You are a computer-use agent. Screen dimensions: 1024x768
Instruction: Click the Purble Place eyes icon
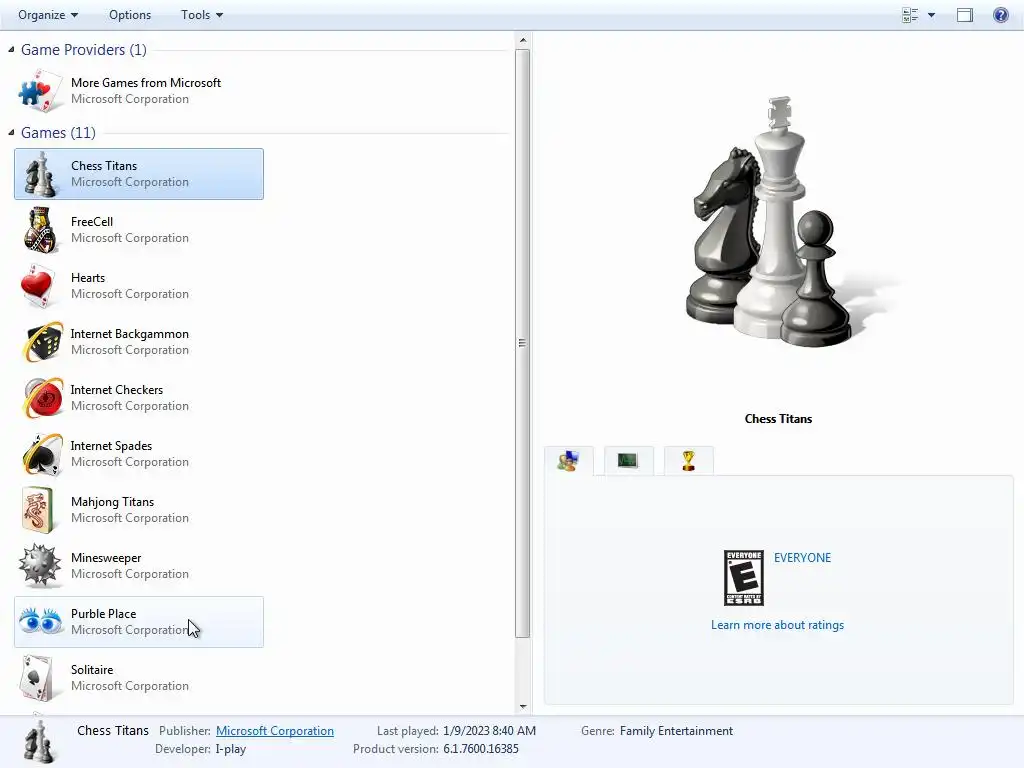click(40, 621)
